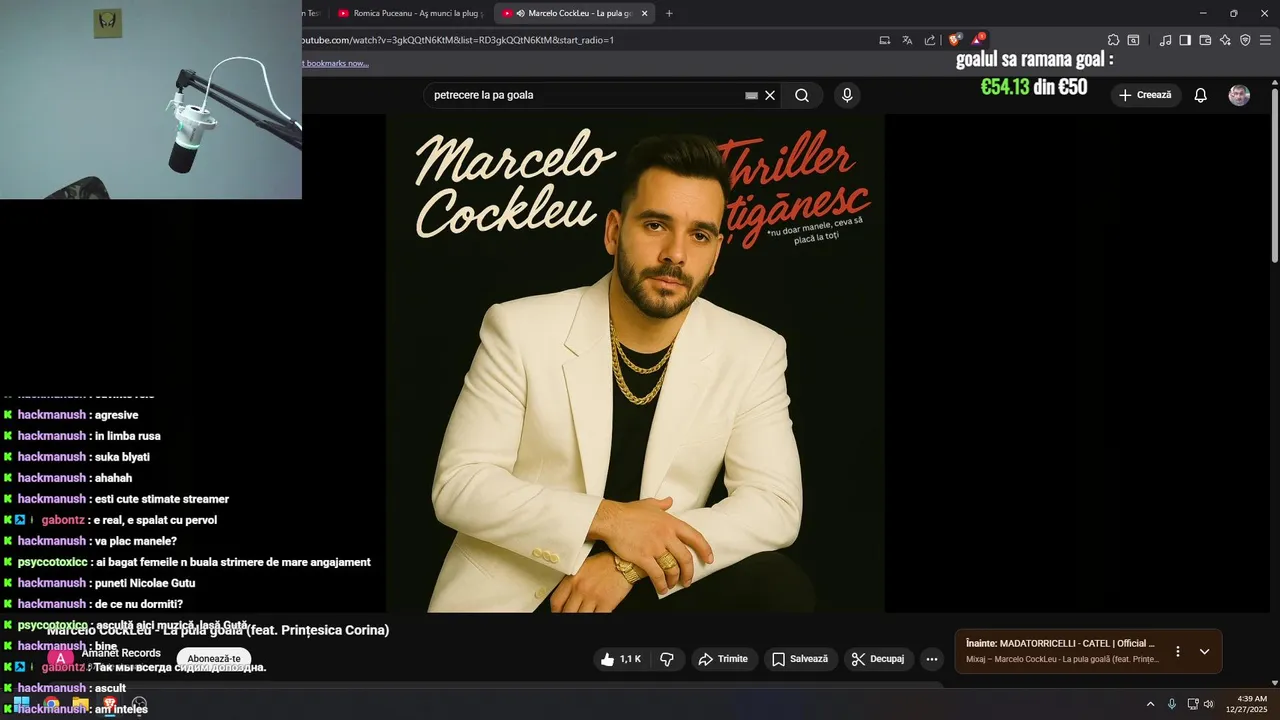This screenshot has width=1280, height=720.
Task: Dislike the video with thumbs down
Action: [667, 659]
